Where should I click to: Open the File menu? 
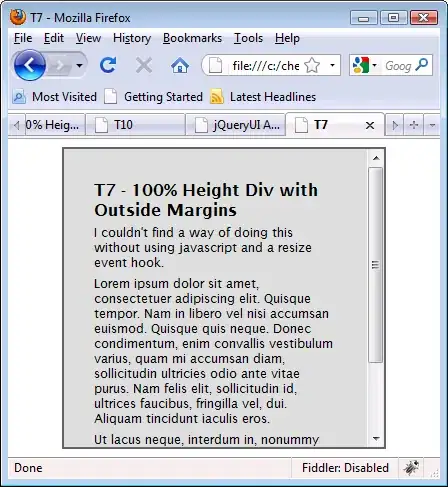click(23, 38)
